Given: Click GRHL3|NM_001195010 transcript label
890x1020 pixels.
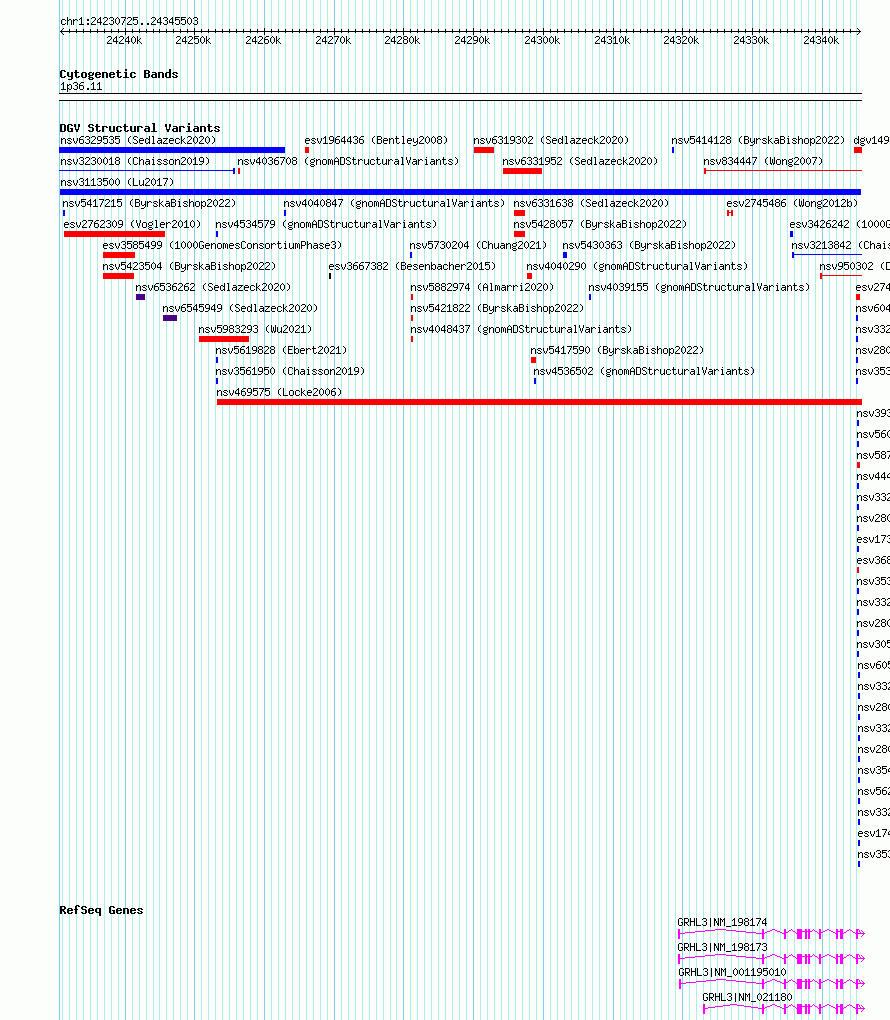Looking at the screenshot, I should pos(733,972).
